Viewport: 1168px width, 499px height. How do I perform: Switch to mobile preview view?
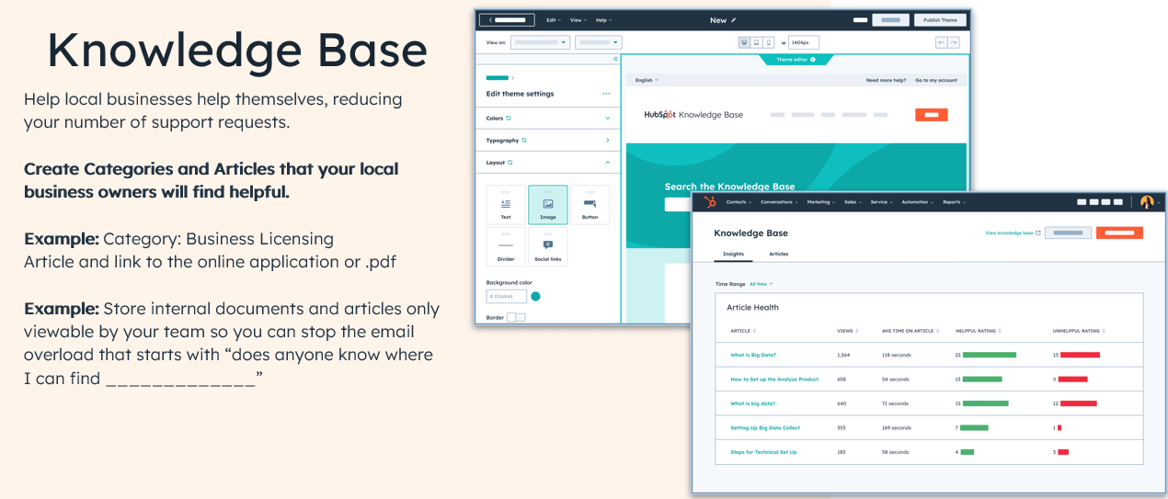coord(769,43)
